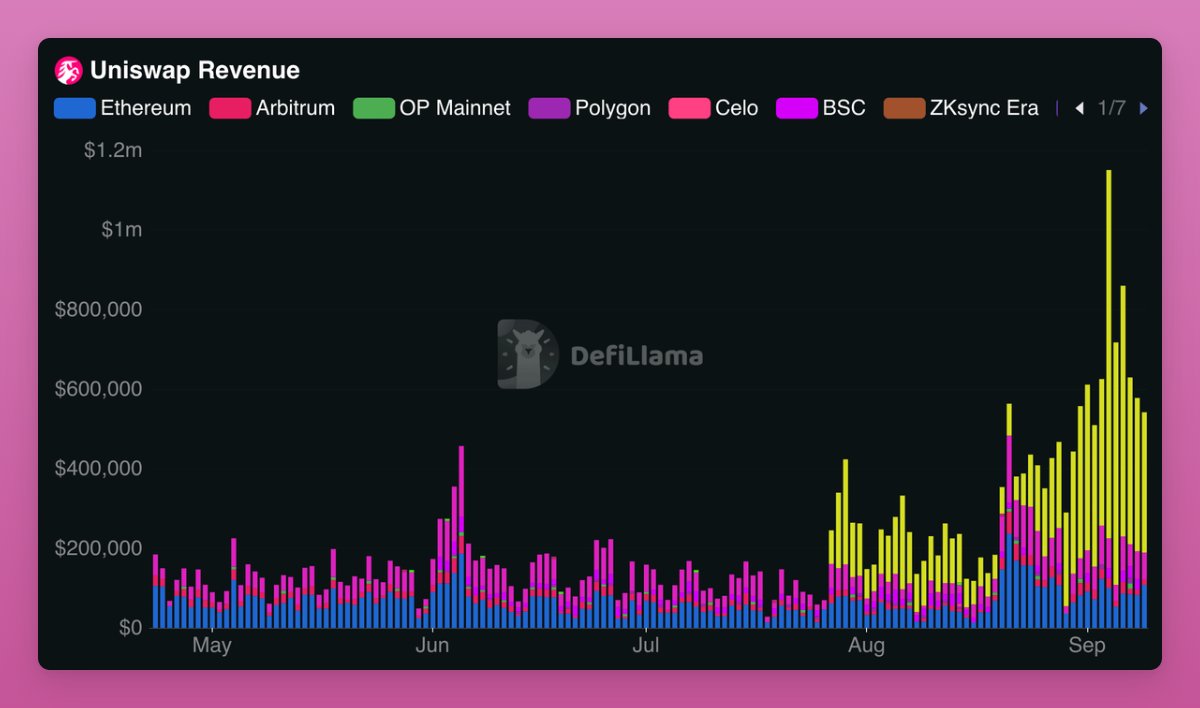This screenshot has width=1200, height=708.
Task: Toggle the ZKsync Era legend entry
Action: point(961,108)
